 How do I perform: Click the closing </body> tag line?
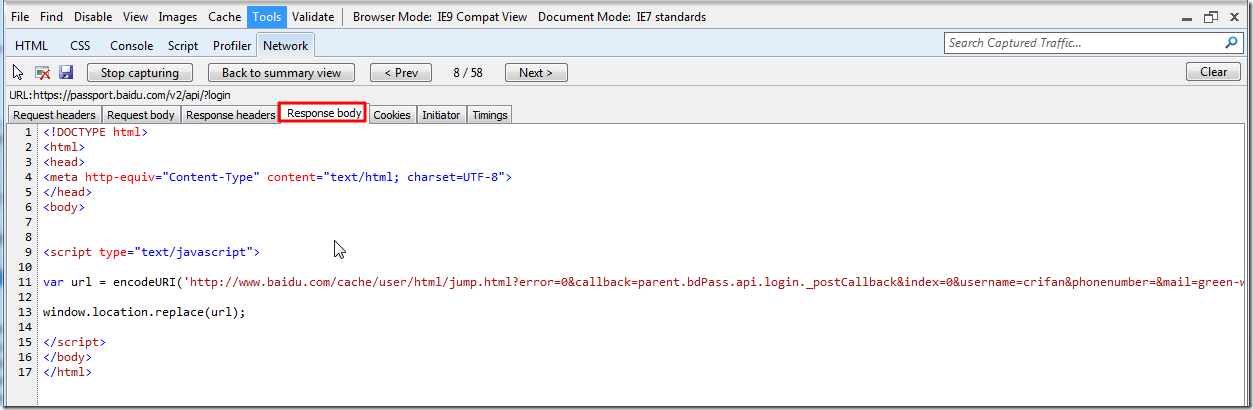(x=67, y=357)
